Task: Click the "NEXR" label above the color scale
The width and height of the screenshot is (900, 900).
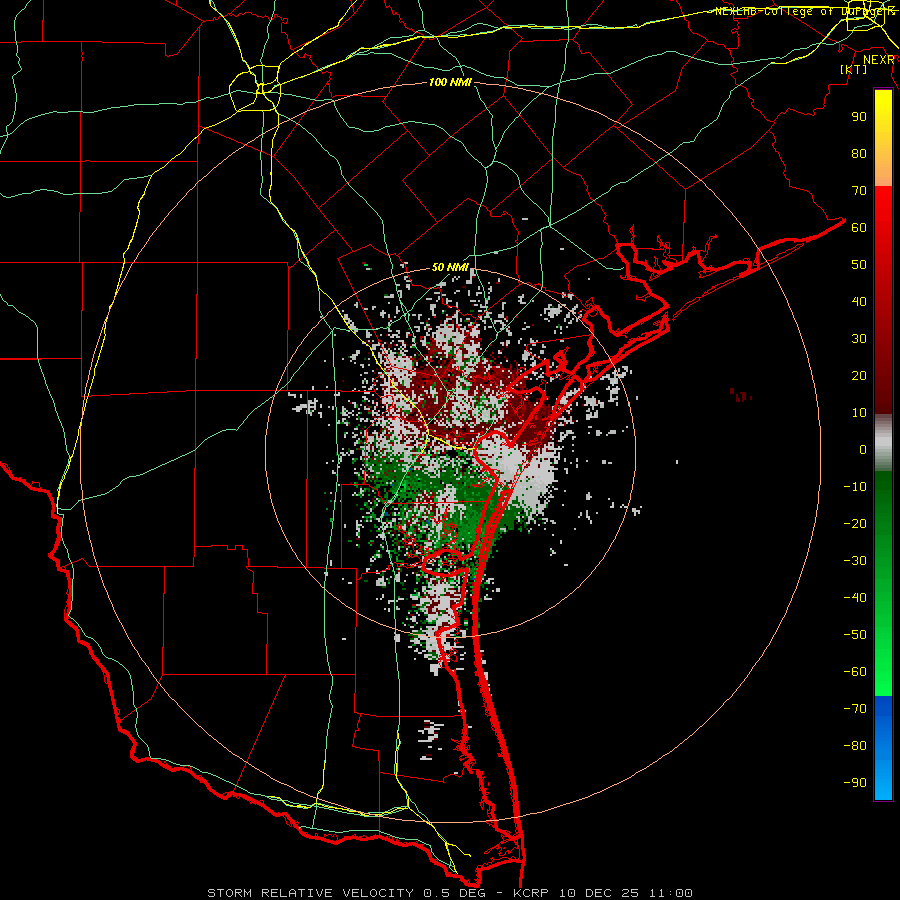Action: 879,60
